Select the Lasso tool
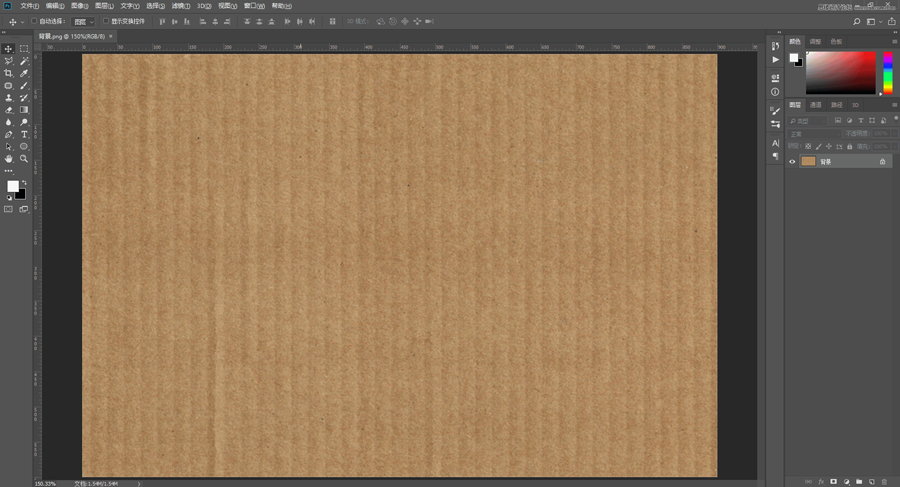 (x=8, y=61)
